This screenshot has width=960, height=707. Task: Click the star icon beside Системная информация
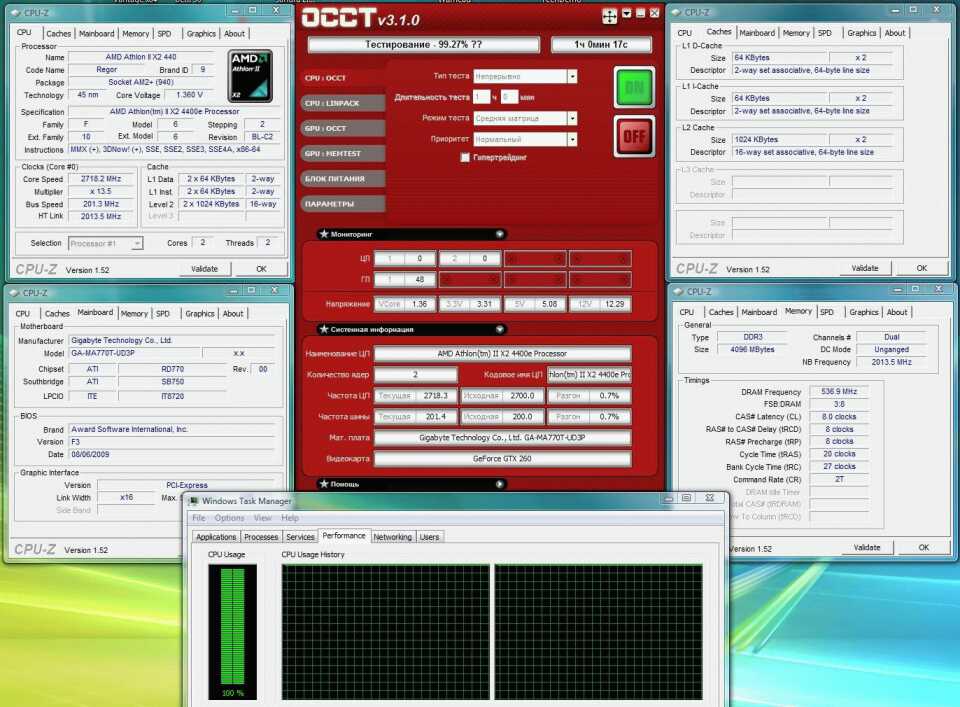click(324, 329)
